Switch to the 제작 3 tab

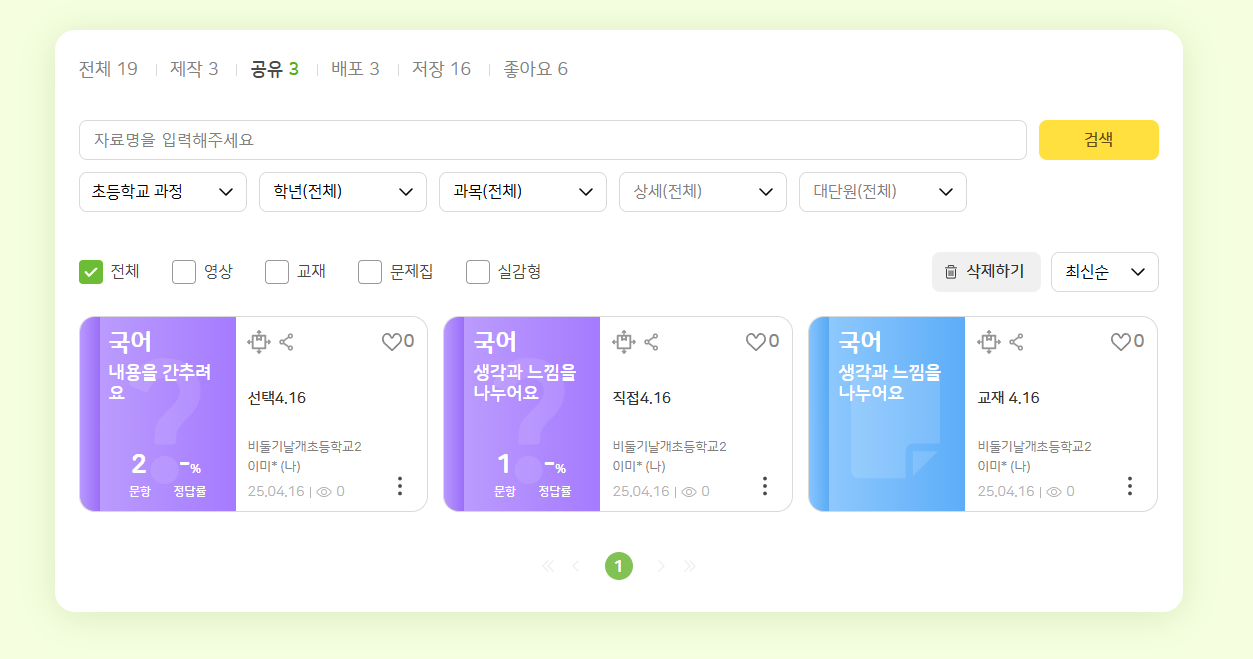point(194,69)
